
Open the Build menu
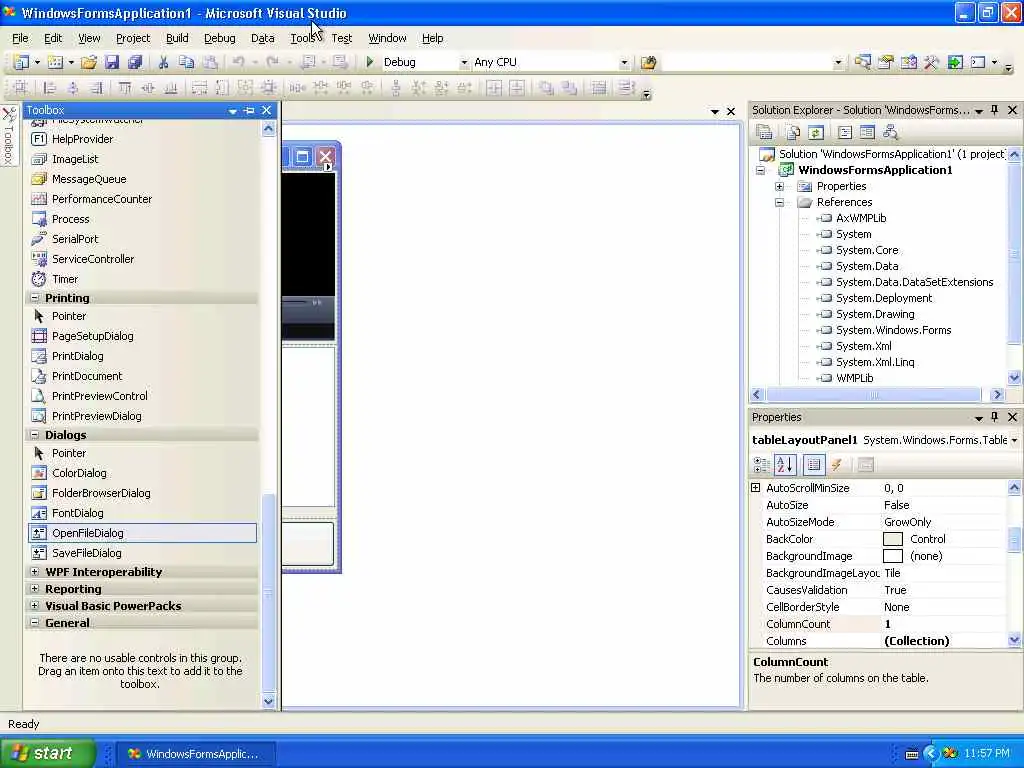click(177, 39)
